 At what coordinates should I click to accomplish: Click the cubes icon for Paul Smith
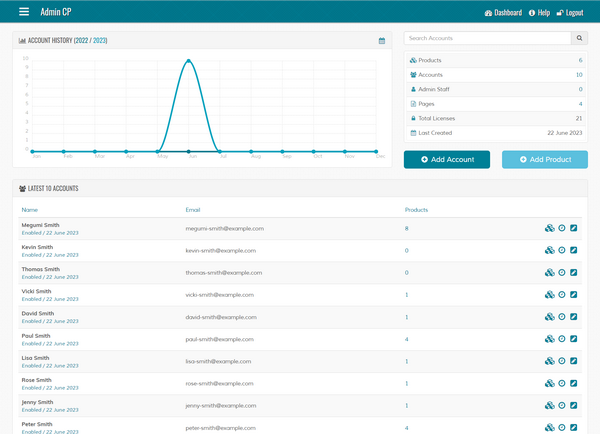(549, 339)
